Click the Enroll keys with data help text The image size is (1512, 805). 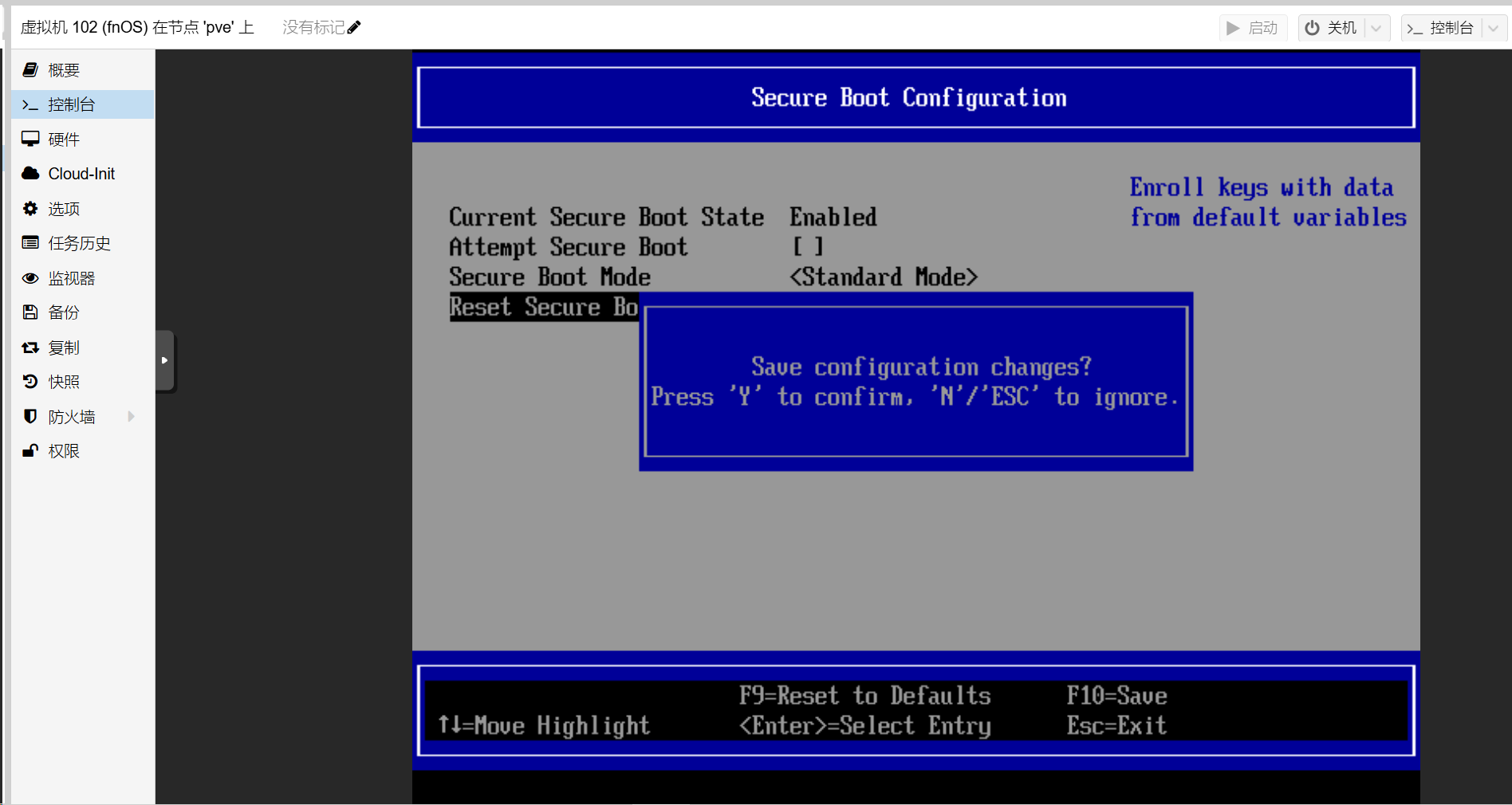[1268, 202]
